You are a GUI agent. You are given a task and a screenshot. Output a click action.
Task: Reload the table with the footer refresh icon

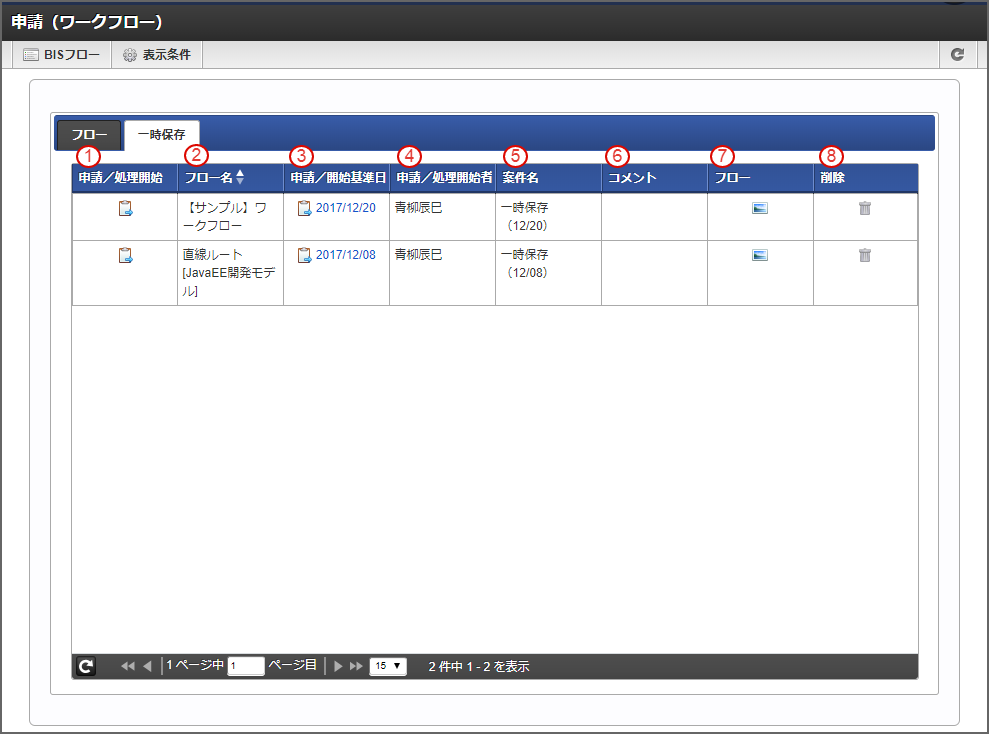(x=87, y=666)
